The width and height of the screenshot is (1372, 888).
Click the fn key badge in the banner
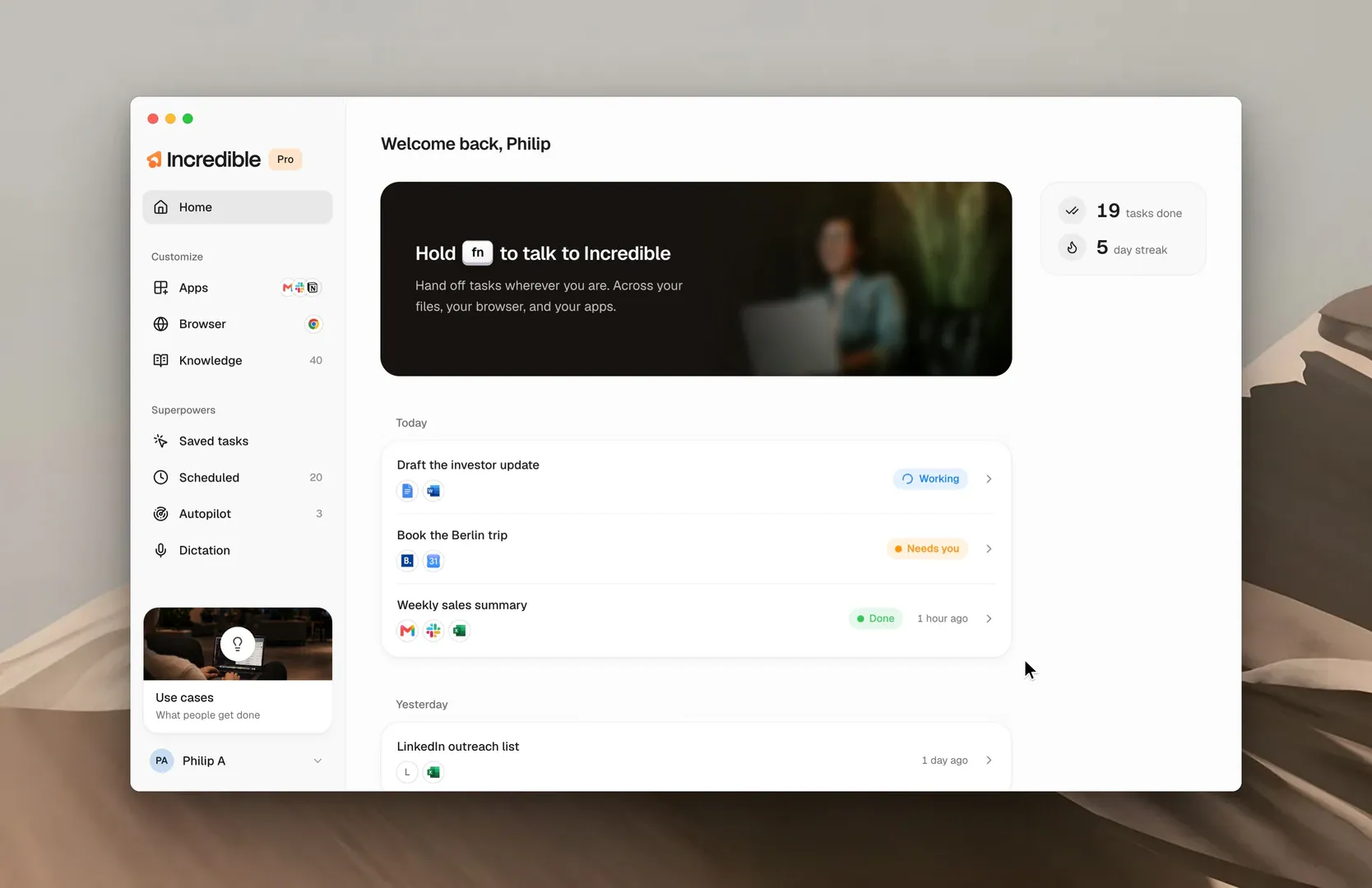[x=478, y=253]
